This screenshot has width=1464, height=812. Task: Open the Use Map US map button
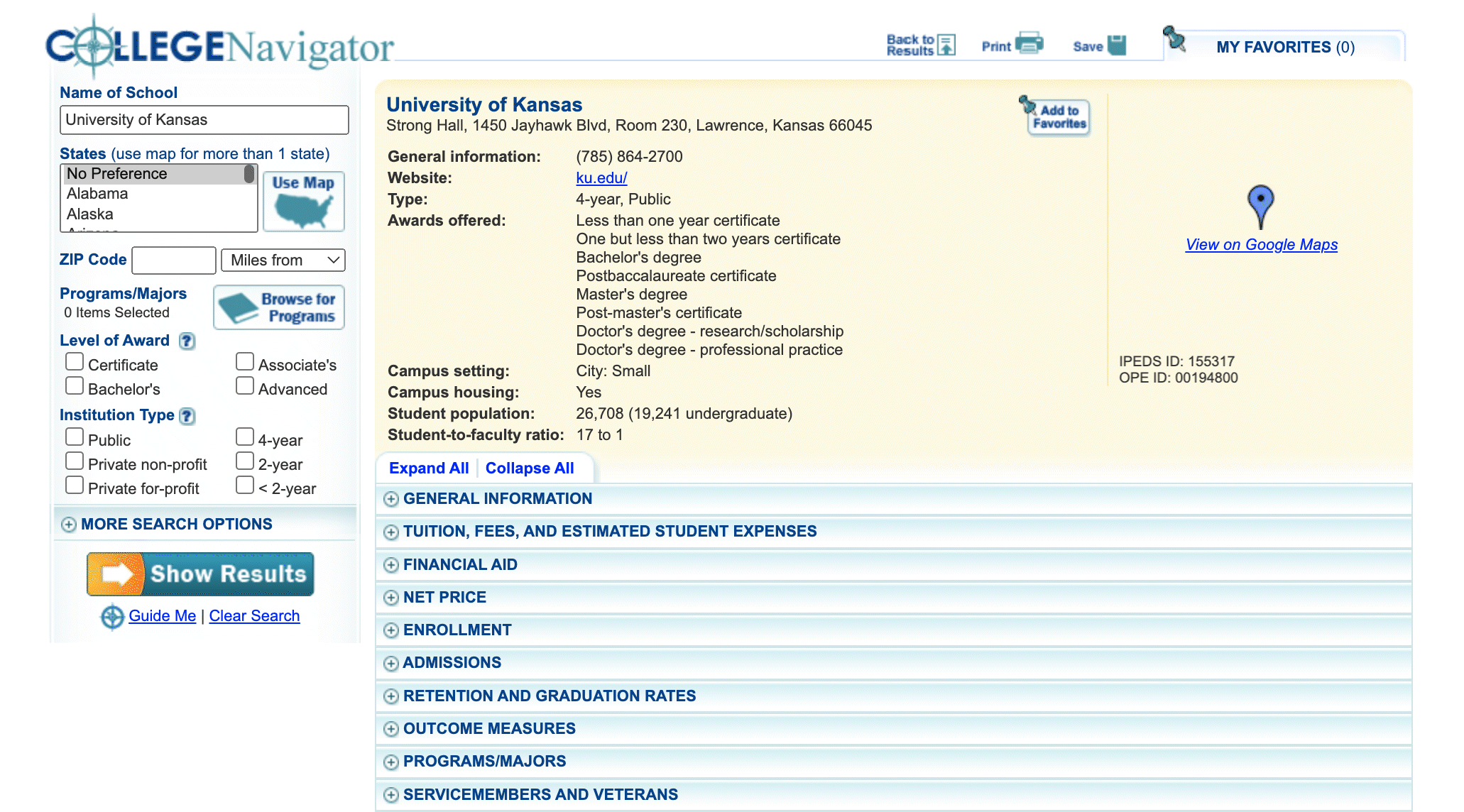[x=304, y=202]
